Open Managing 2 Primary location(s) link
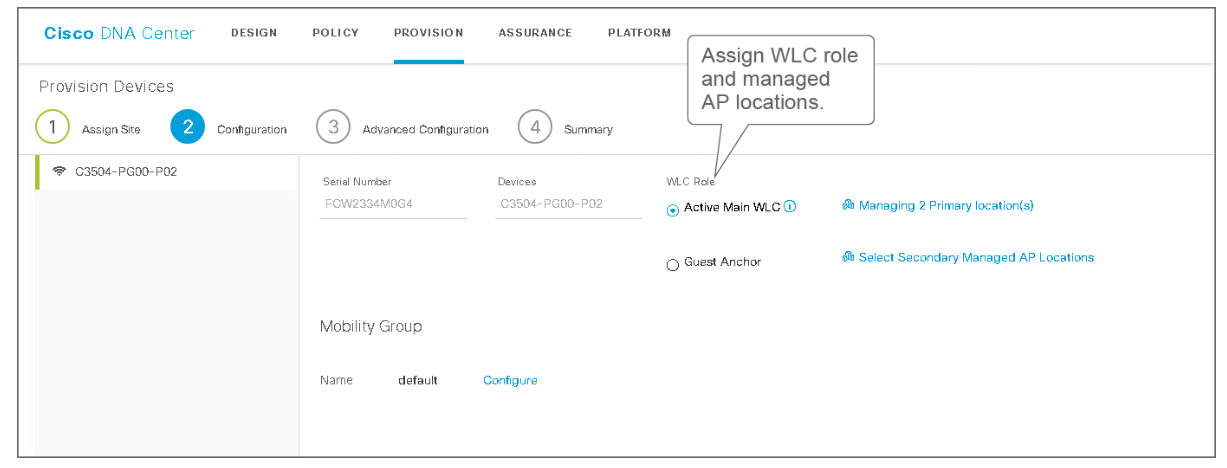Viewport: 1227px width, 468px height. click(945, 206)
